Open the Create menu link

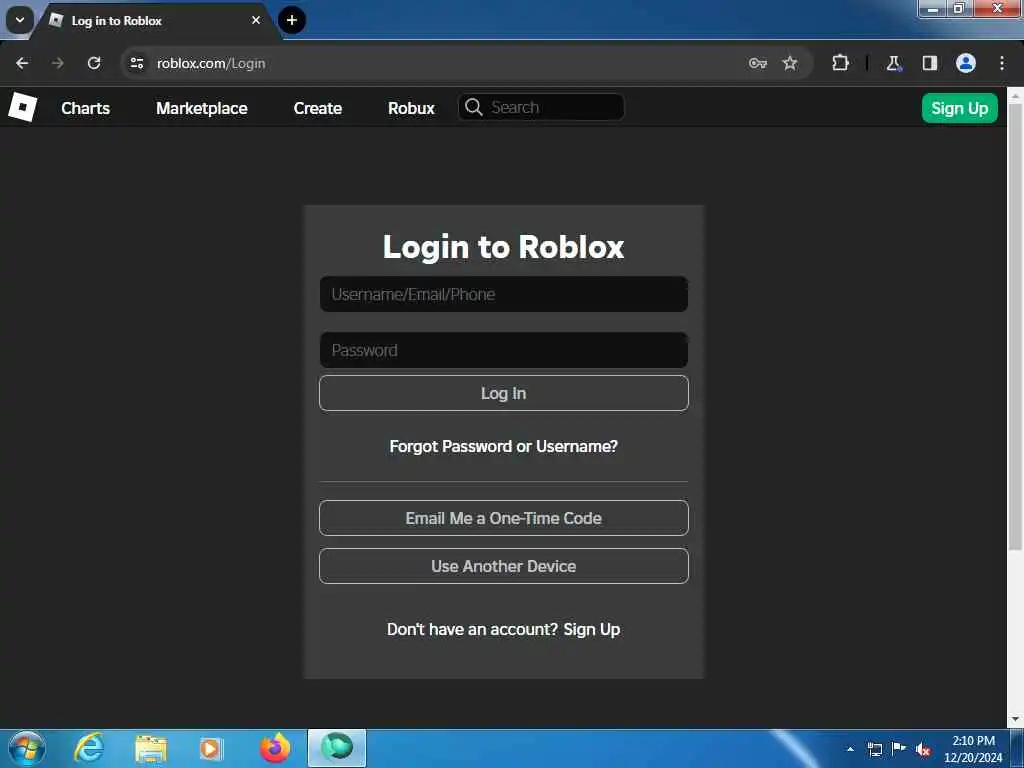pos(318,108)
